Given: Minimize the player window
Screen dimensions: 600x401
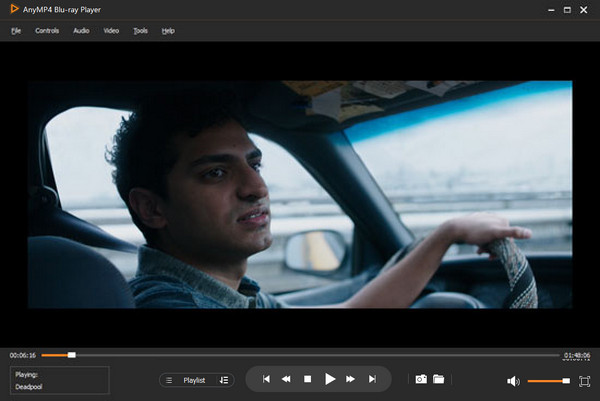Looking at the screenshot, I should (x=551, y=10).
